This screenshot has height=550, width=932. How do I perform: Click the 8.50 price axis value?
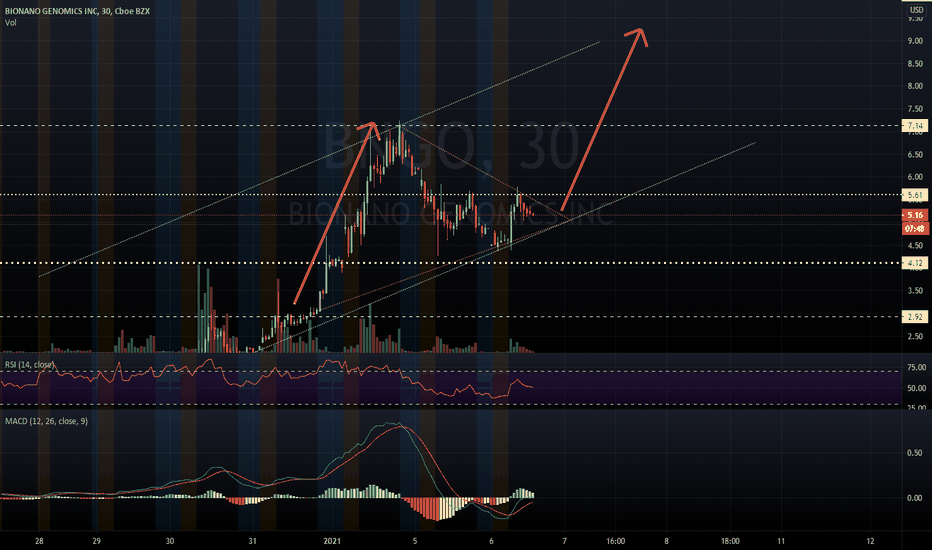click(x=915, y=64)
